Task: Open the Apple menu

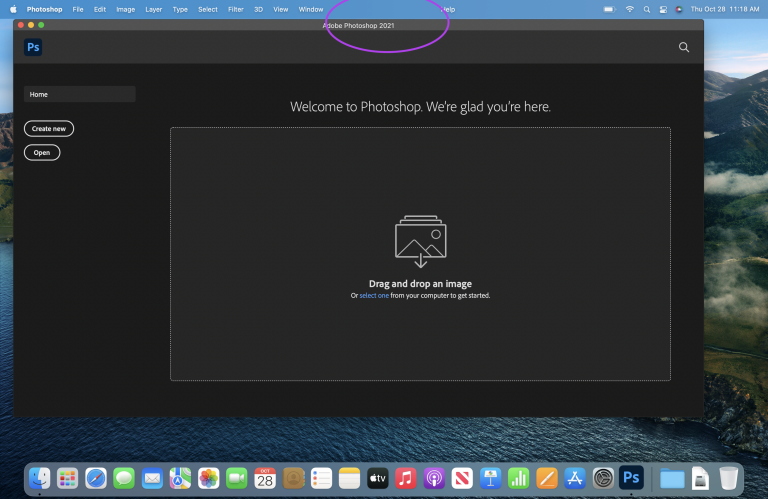Action: (13, 9)
